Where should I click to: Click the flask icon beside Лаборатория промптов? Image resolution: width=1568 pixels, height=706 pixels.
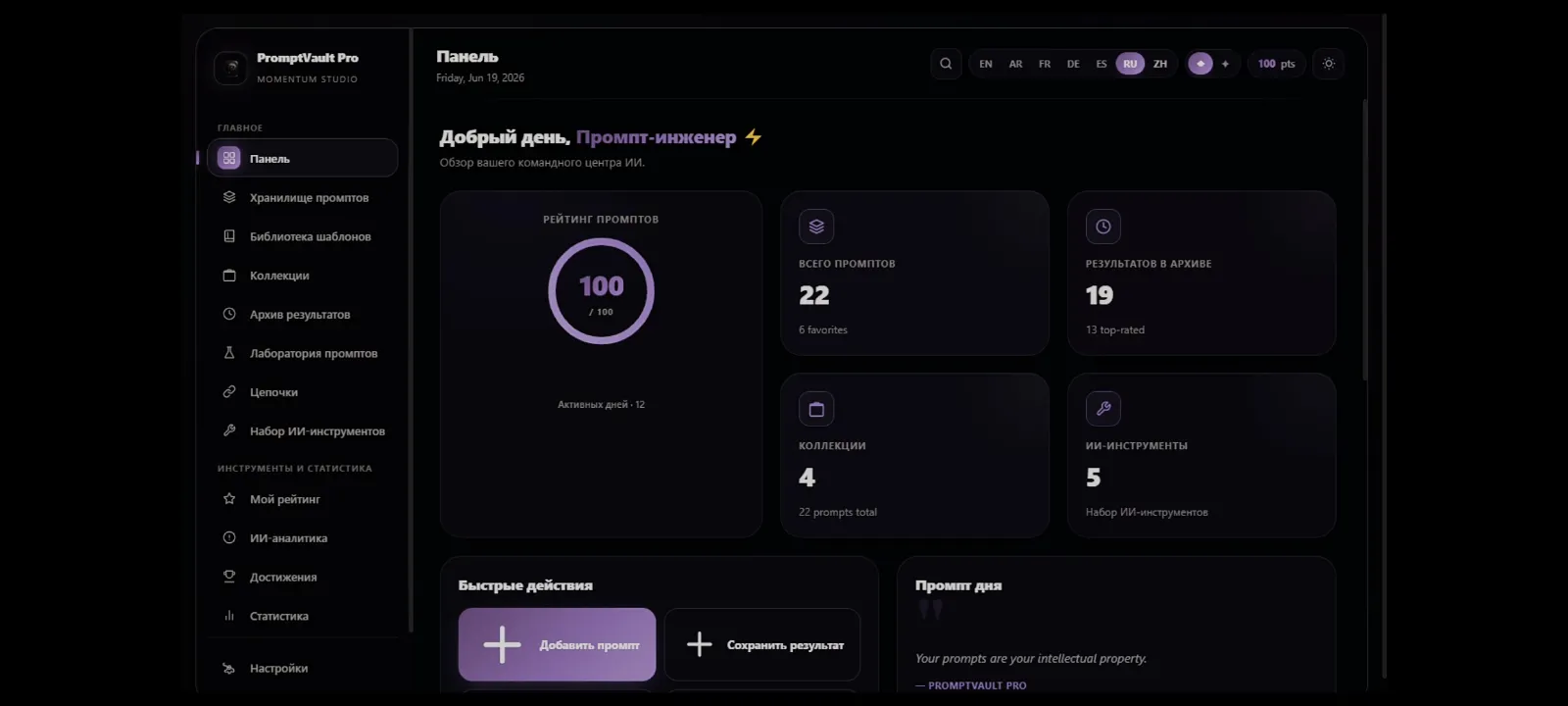229,353
